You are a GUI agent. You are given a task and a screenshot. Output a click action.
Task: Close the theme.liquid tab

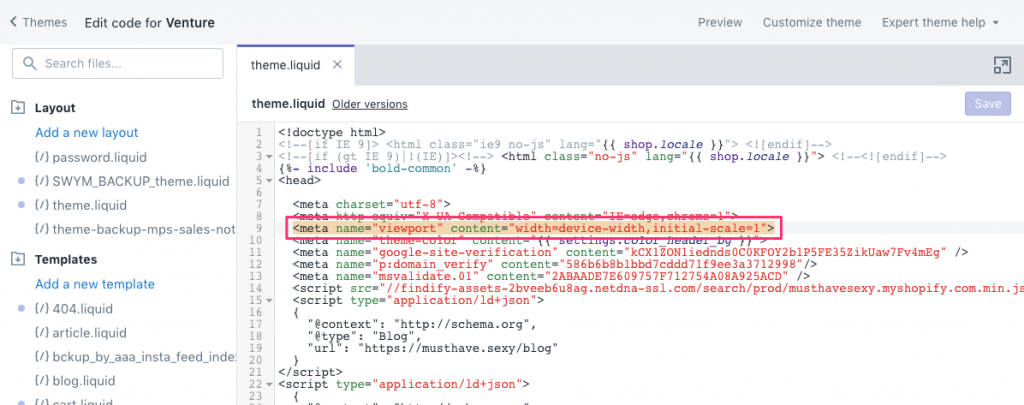click(x=337, y=65)
